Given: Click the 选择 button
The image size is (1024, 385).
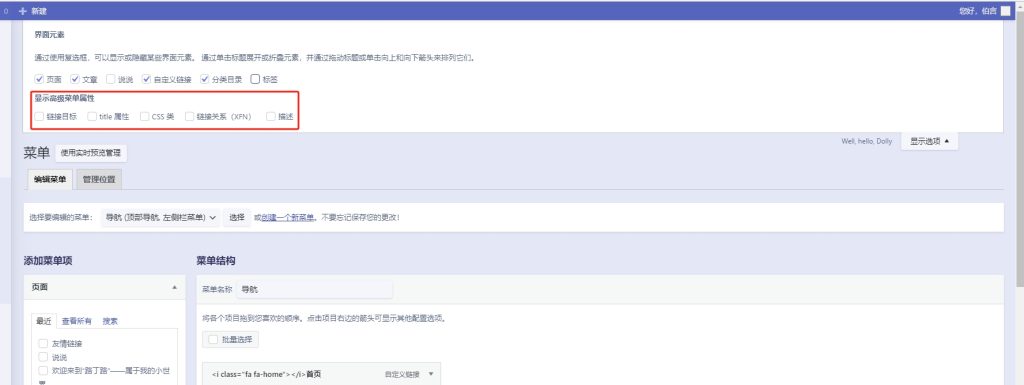Looking at the screenshot, I should click(x=237, y=217).
